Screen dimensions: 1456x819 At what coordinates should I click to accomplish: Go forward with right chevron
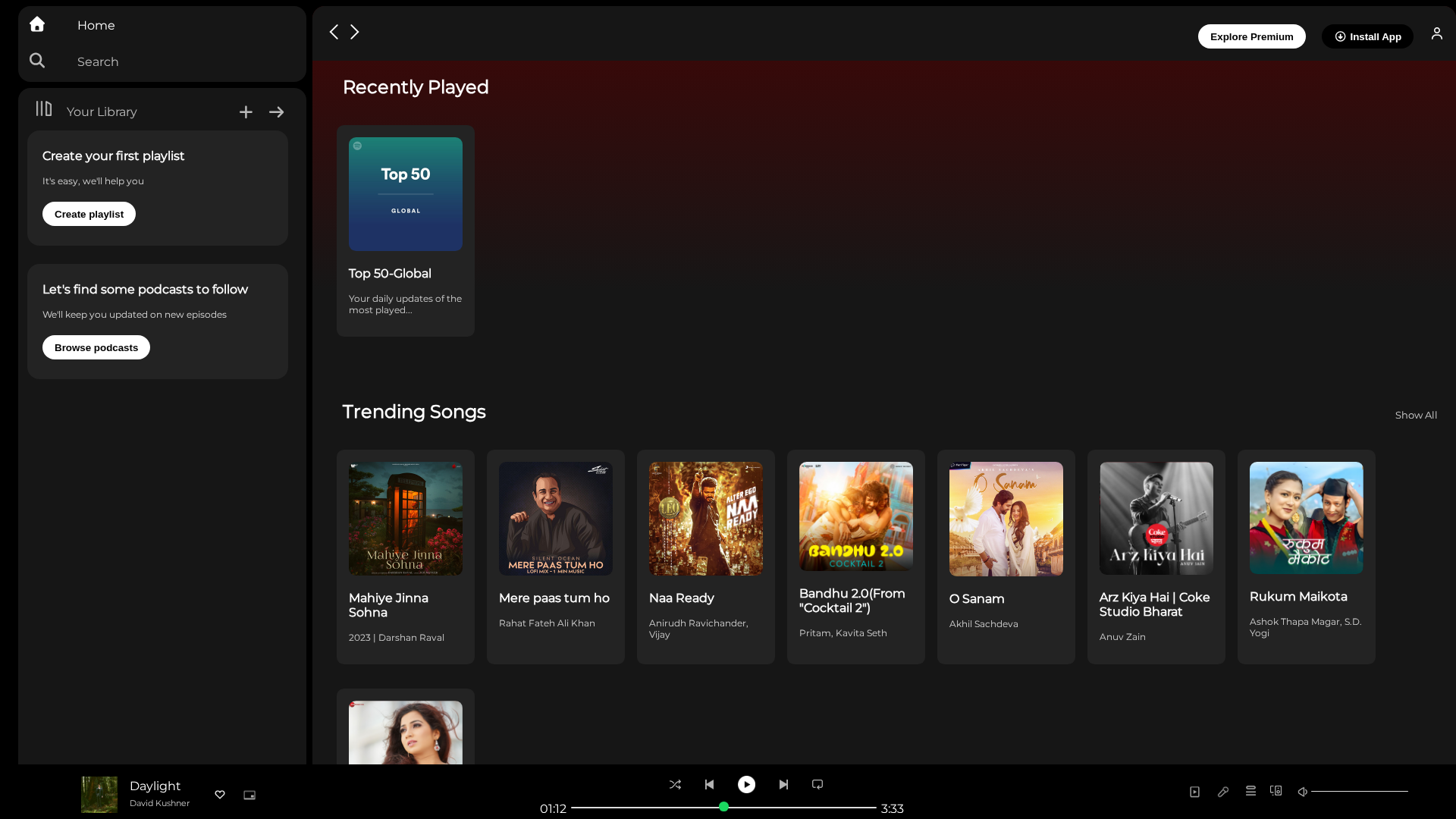pos(354,32)
